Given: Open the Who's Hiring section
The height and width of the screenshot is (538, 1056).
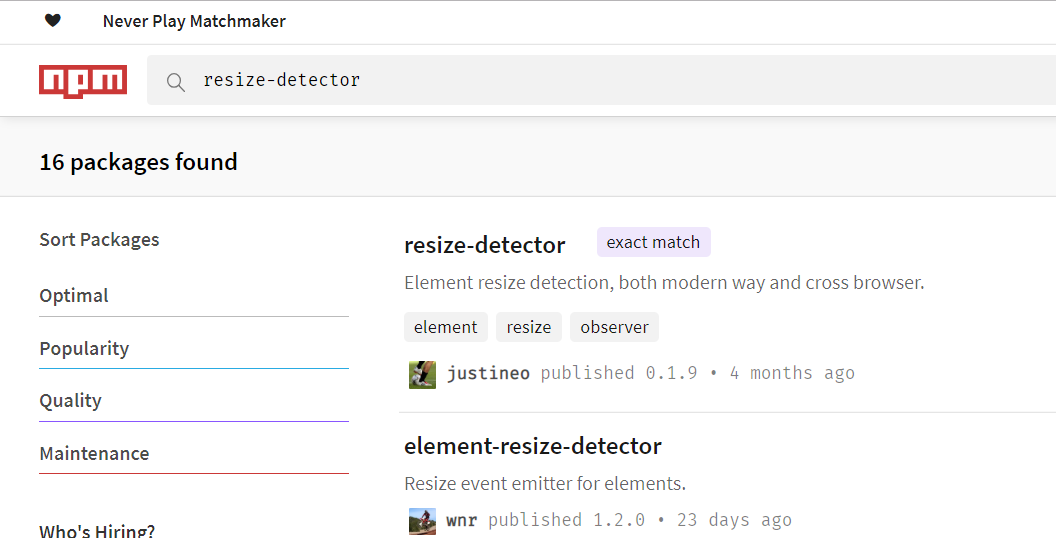Looking at the screenshot, I should pyautogui.click(x=97, y=530).
